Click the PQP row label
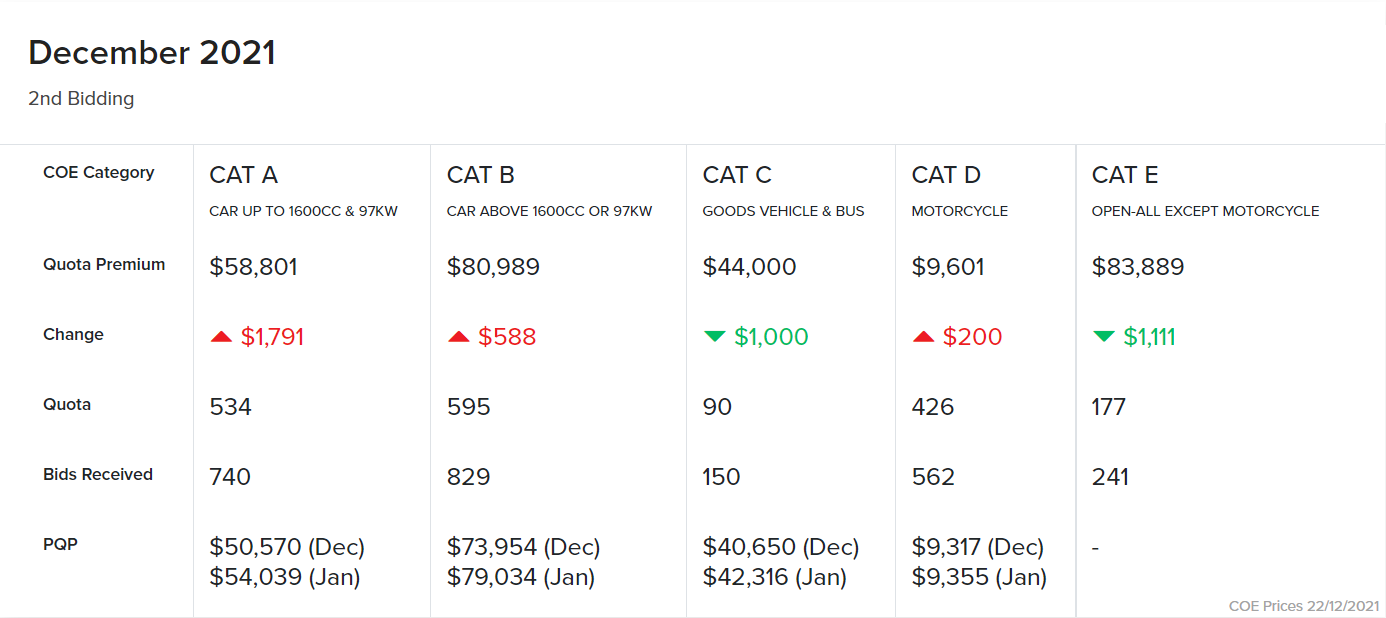 pos(60,545)
